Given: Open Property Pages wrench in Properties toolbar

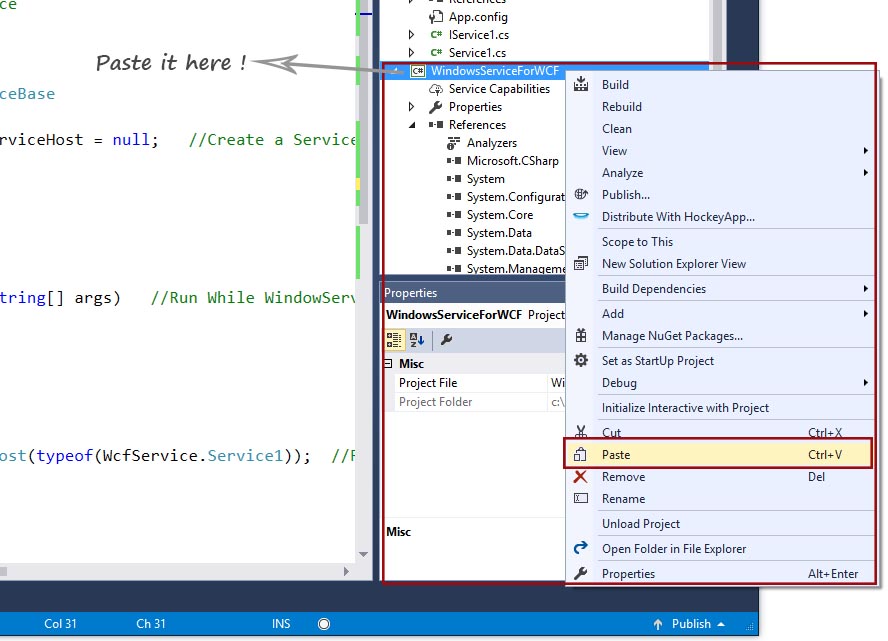Looking at the screenshot, I should click(x=446, y=340).
